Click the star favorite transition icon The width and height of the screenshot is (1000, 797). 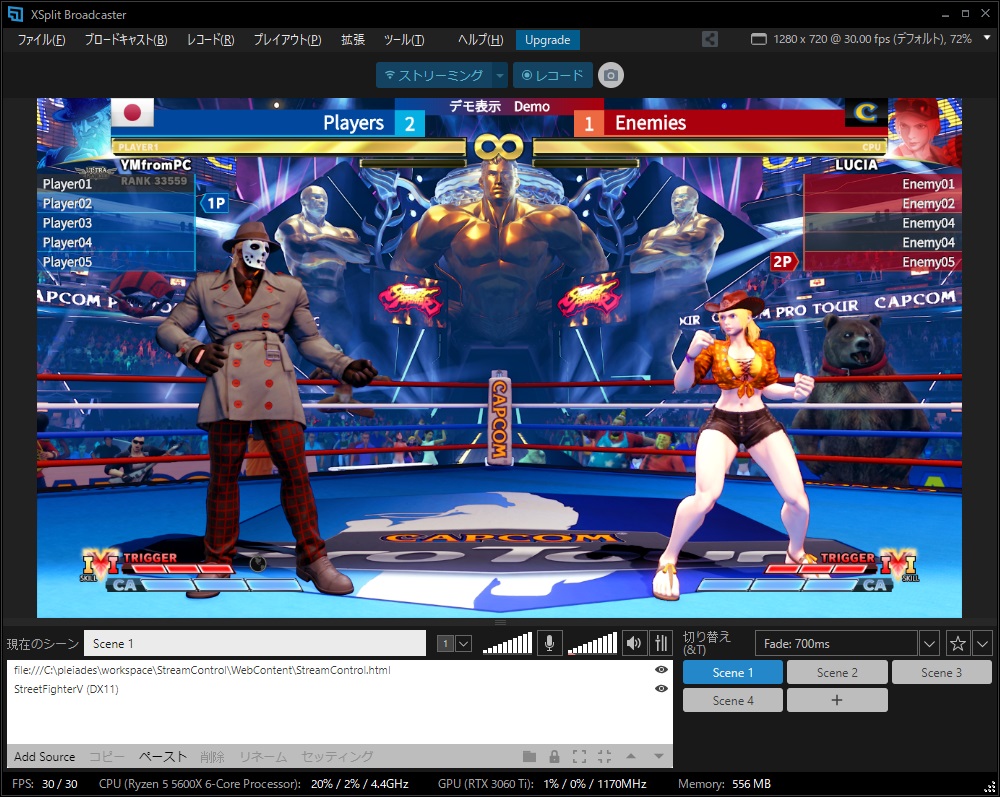pos(957,643)
